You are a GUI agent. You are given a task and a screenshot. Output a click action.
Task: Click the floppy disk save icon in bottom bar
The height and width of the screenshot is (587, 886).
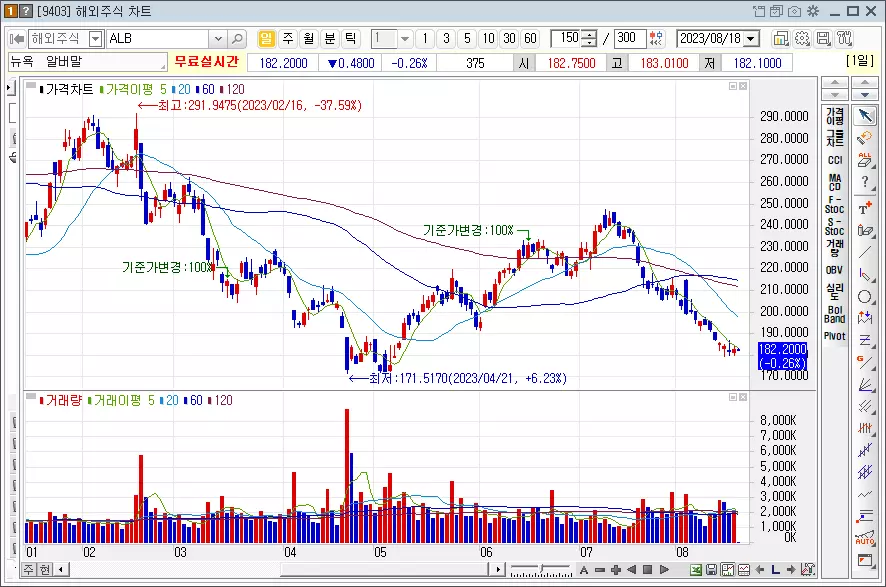click(711, 569)
